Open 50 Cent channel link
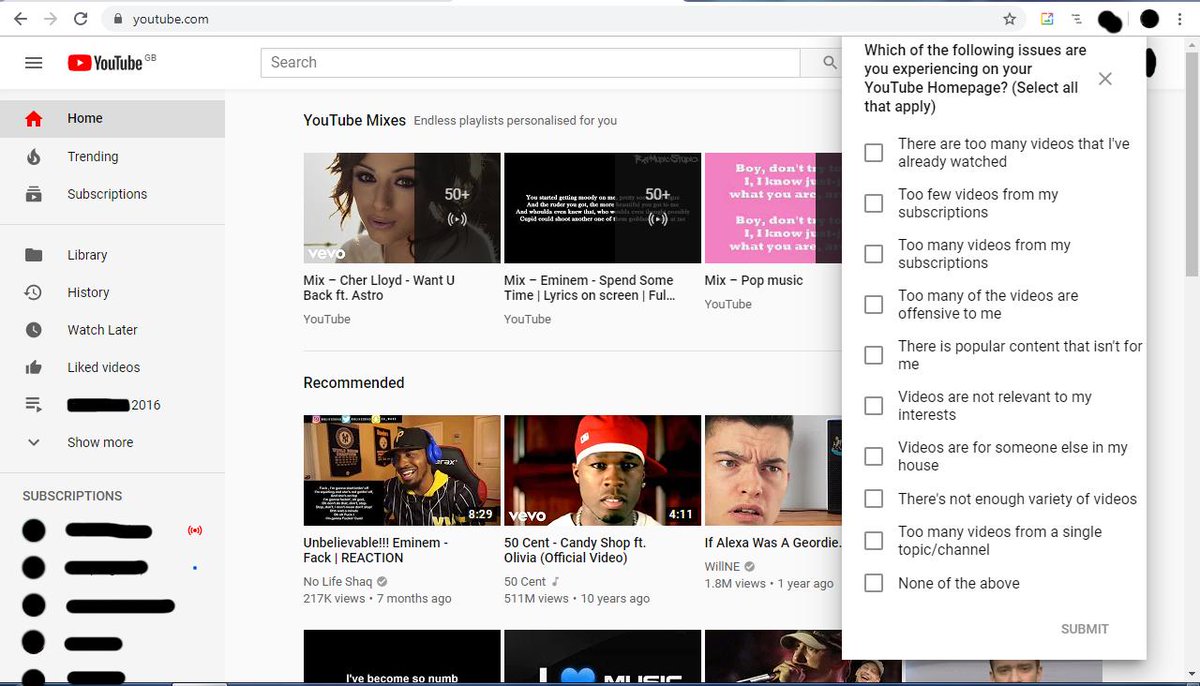Viewport: 1200px width, 686px height. [x=525, y=582]
